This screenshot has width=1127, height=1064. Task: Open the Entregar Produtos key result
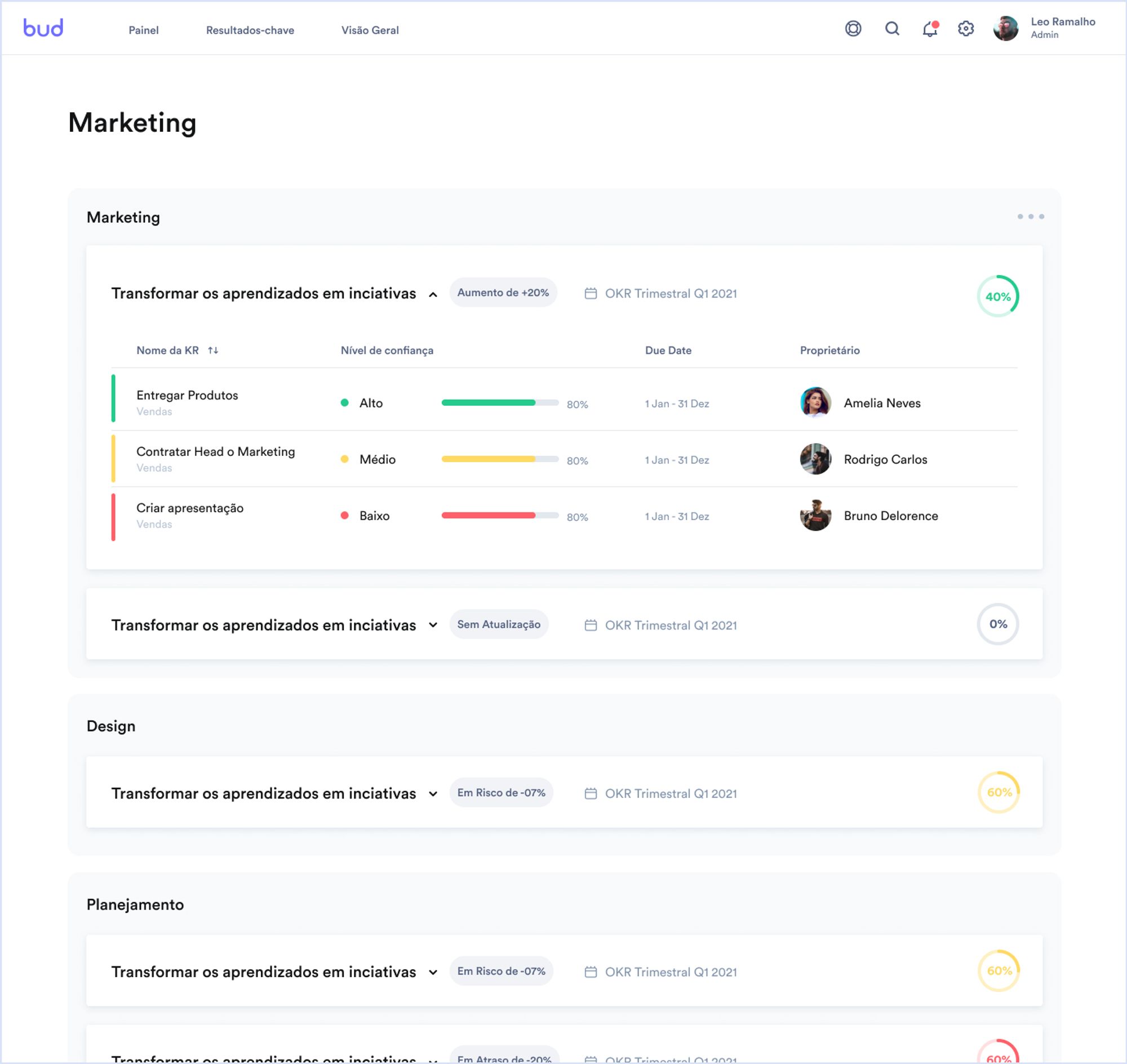click(187, 395)
